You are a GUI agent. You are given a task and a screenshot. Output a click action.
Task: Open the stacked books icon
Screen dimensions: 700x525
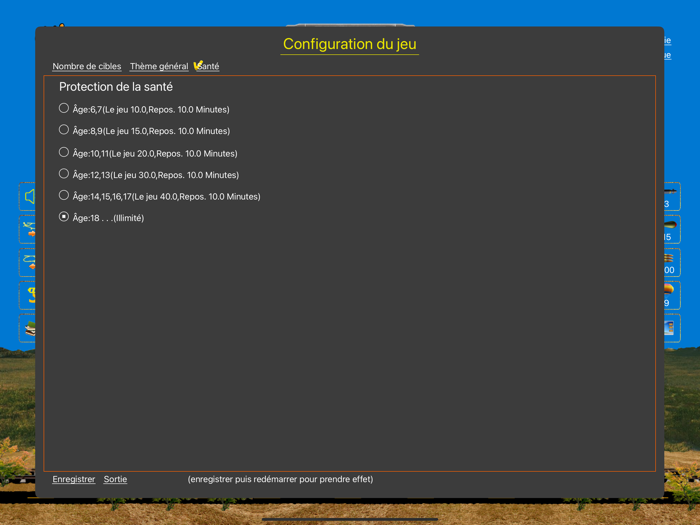click(x=28, y=329)
